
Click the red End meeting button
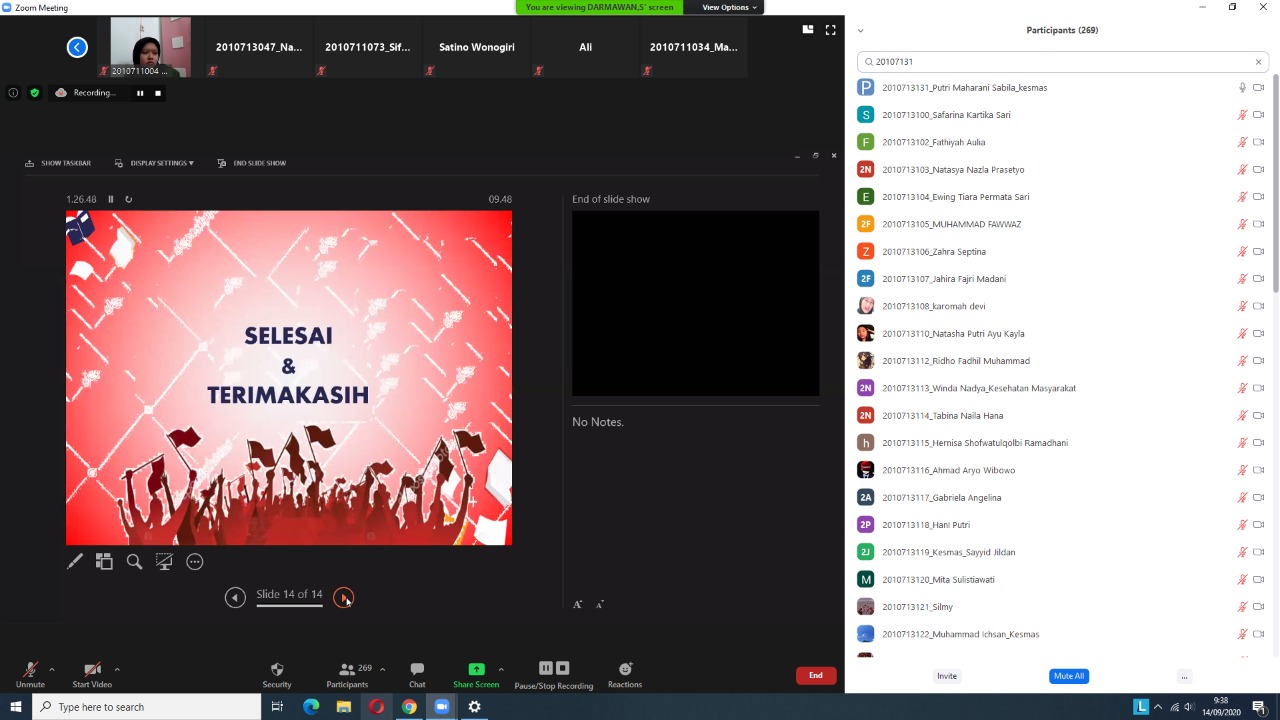[815, 675]
